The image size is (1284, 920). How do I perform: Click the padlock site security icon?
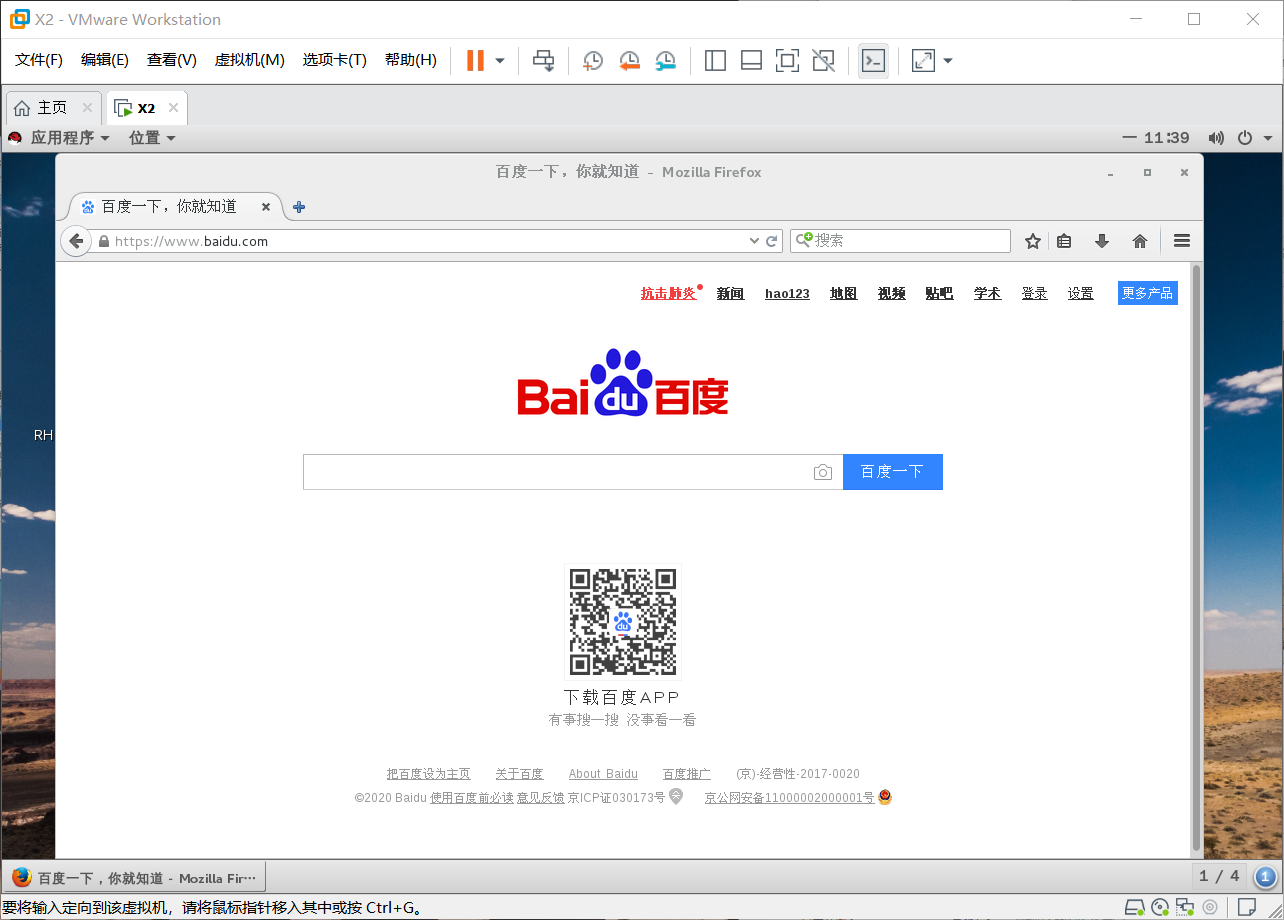[103, 241]
